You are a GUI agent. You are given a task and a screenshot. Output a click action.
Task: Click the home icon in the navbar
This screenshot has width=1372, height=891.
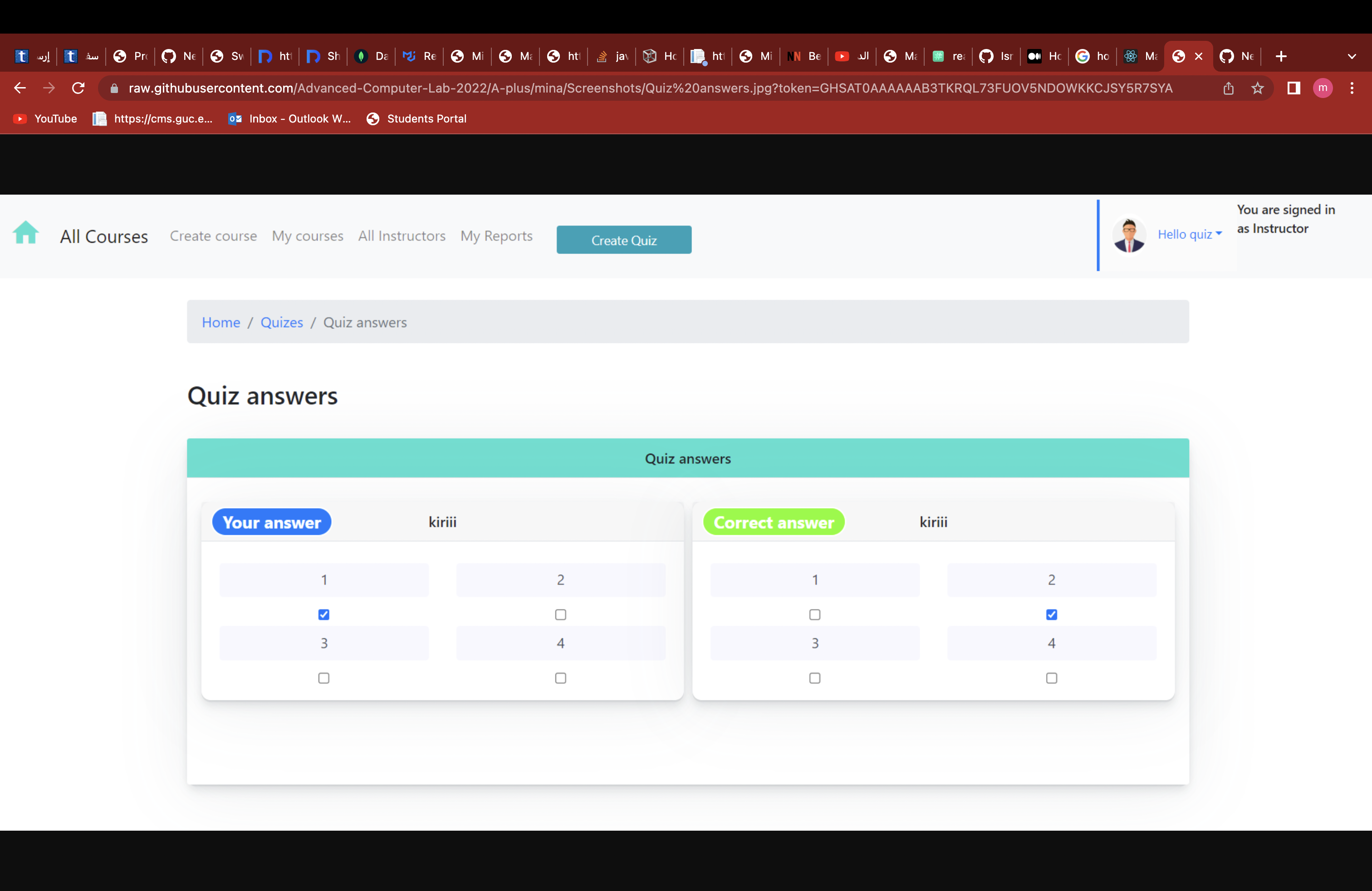click(26, 233)
